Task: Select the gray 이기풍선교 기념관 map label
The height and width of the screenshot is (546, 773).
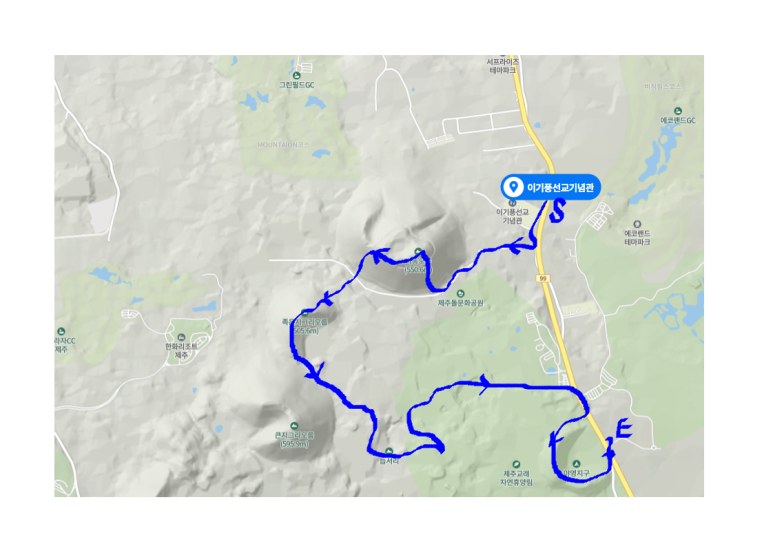Action: tap(512, 216)
